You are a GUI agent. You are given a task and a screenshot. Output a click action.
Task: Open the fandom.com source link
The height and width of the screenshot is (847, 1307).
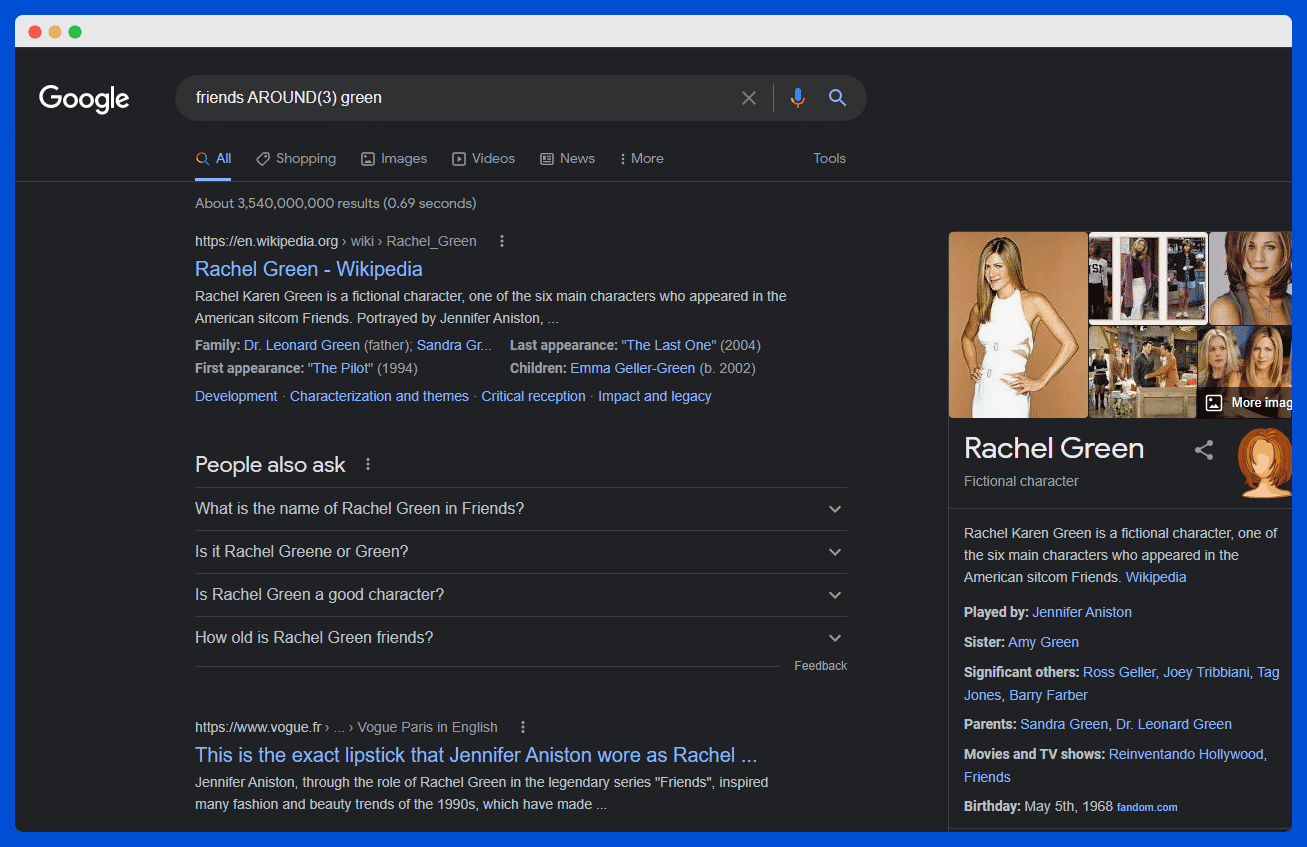(1147, 807)
